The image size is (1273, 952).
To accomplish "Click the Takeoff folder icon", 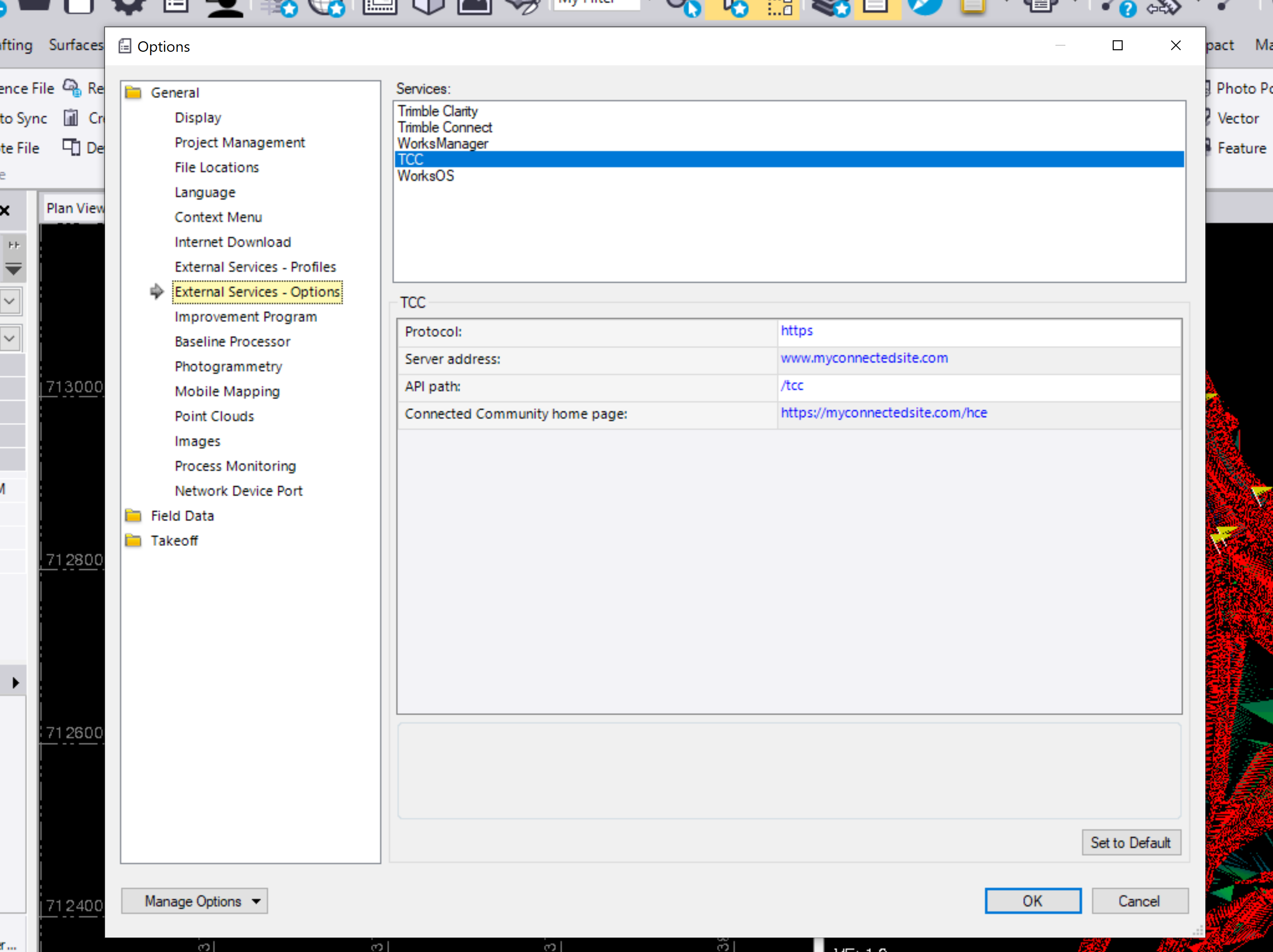I will (x=133, y=541).
